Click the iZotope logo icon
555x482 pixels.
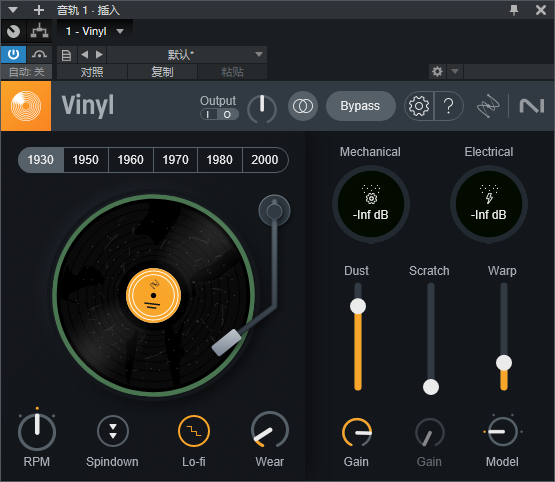click(488, 105)
